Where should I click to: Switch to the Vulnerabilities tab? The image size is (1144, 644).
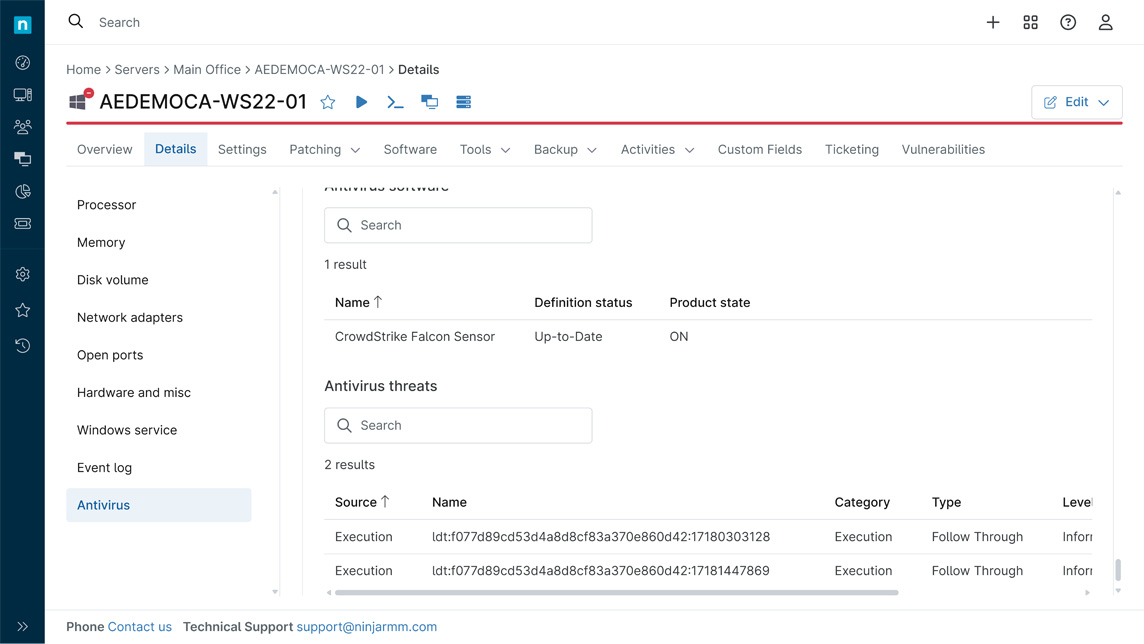point(943,150)
